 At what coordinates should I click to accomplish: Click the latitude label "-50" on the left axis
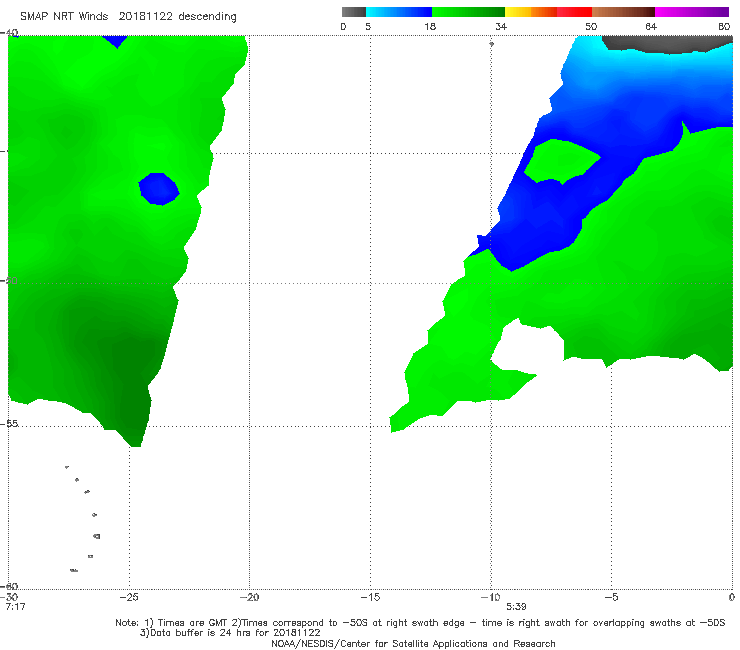tap(9, 280)
